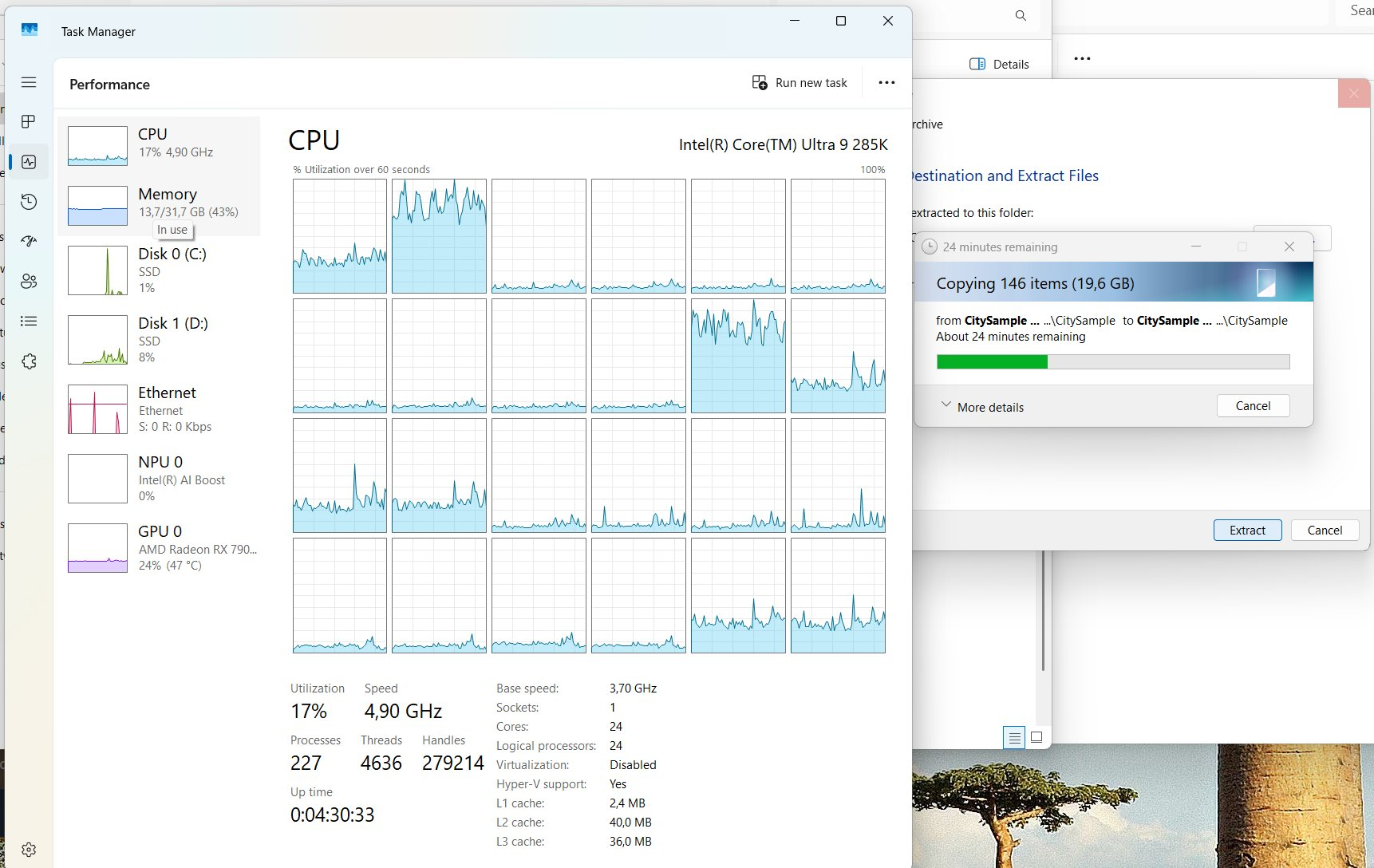The width and height of the screenshot is (1374, 868).
Task: Switch File Explorer to large thumbnails view
Action: pos(1036,737)
